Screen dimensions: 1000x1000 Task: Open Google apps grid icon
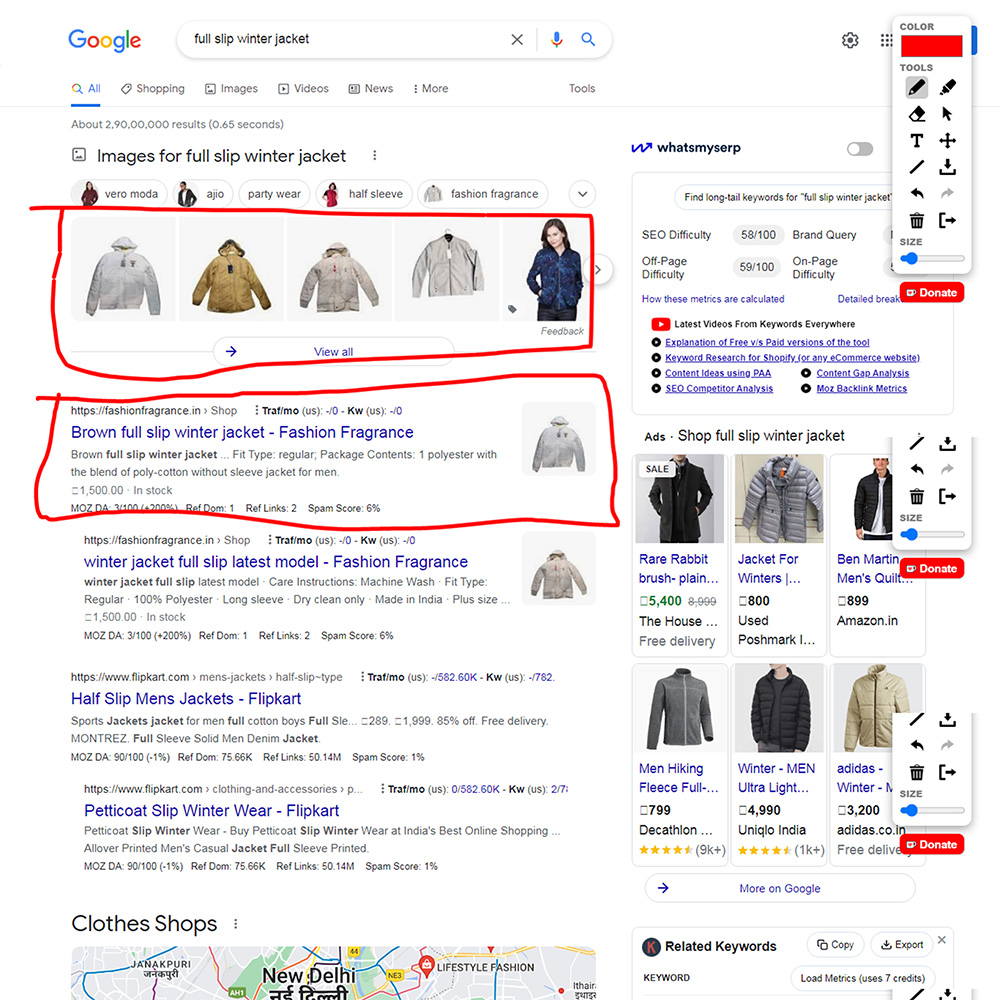pos(886,40)
